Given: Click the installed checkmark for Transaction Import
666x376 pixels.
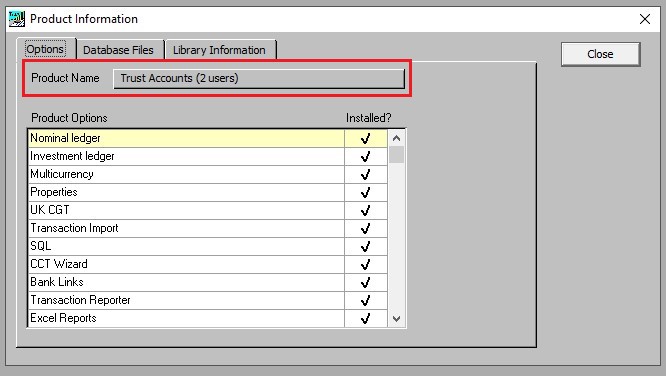Looking at the screenshot, I should coord(365,229).
